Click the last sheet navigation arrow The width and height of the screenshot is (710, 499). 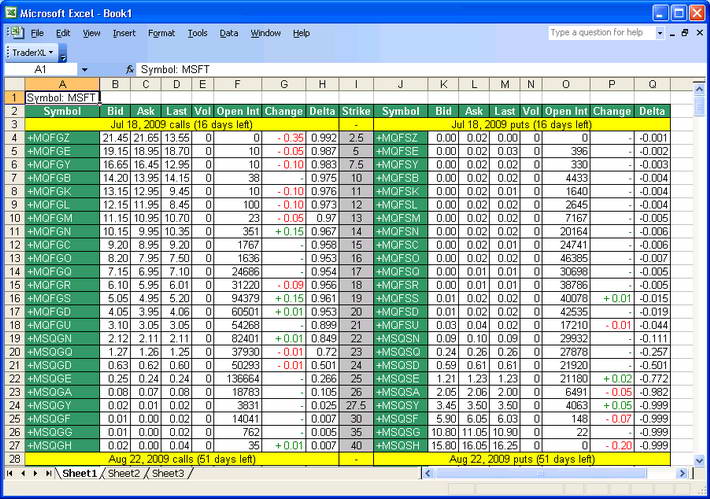pyautogui.click(x=48, y=474)
